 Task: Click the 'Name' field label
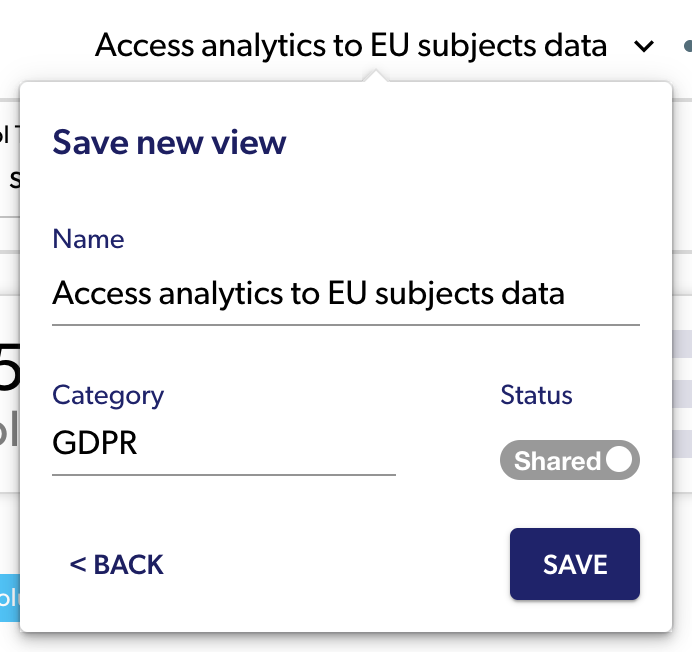pos(88,239)
